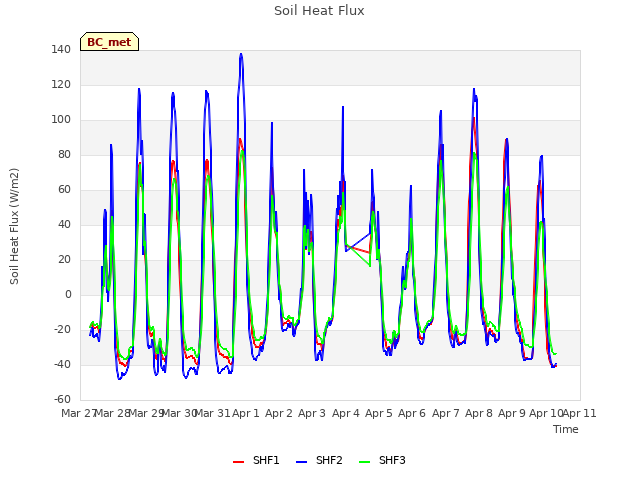Screen dimensions: 640x480
Task: Click the Time x-axis label
Action: [x=566, y=429]
